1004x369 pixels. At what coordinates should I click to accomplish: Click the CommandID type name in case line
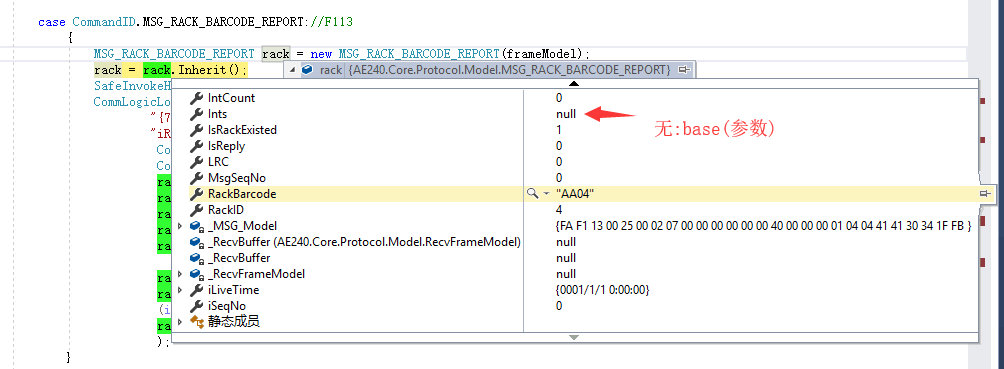click(104, 22)
